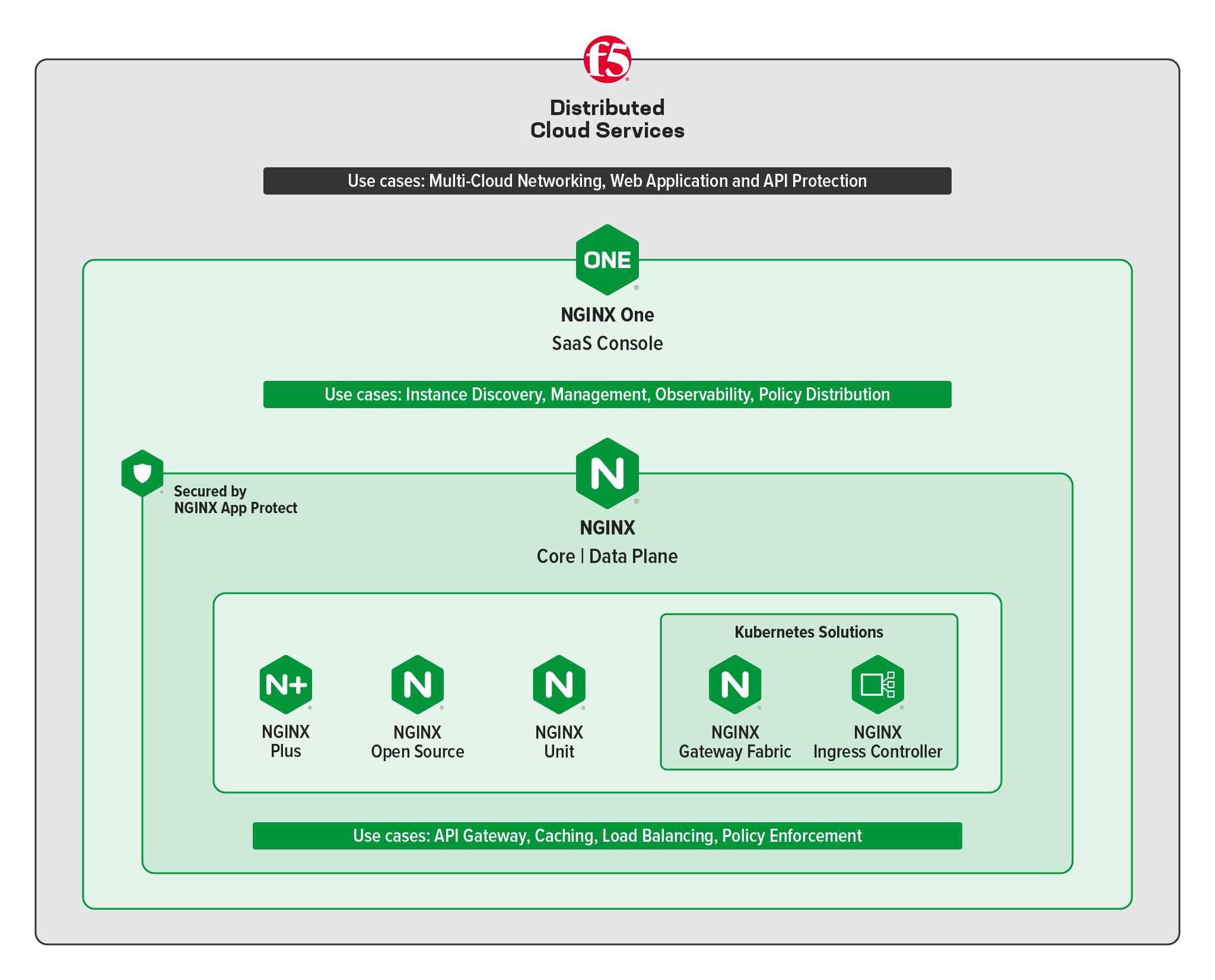Select the NGINX Plus N+ icon
The image size is (1215, 980).
(286, 685)
